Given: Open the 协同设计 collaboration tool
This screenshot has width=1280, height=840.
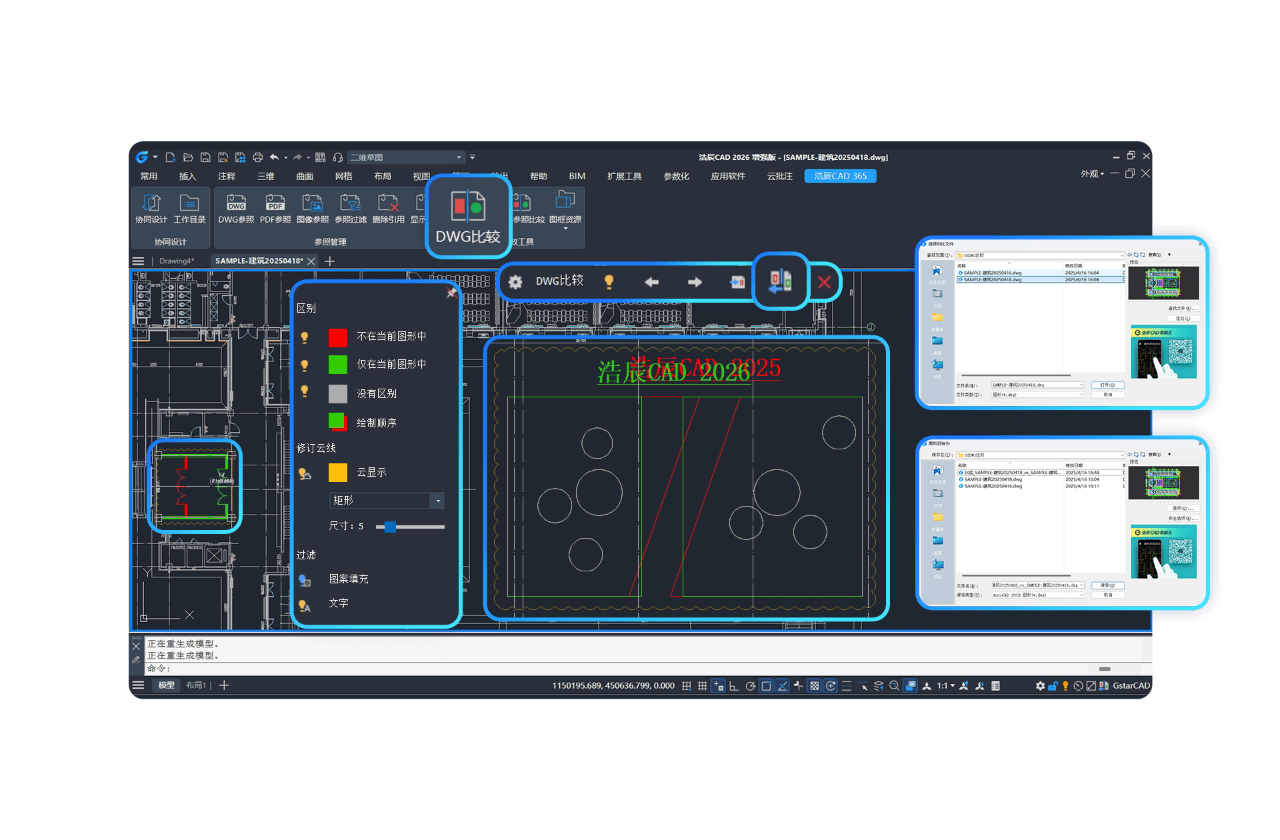Looking at the screenshot, I should tap(151, 208).
